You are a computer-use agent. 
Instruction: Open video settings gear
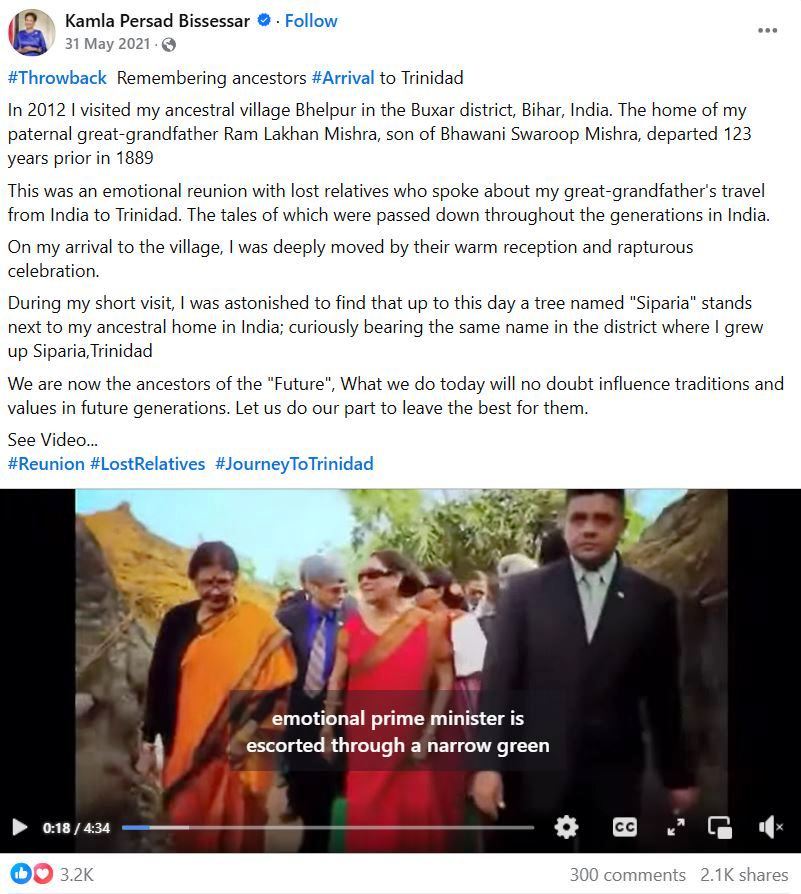click(566, 827)
